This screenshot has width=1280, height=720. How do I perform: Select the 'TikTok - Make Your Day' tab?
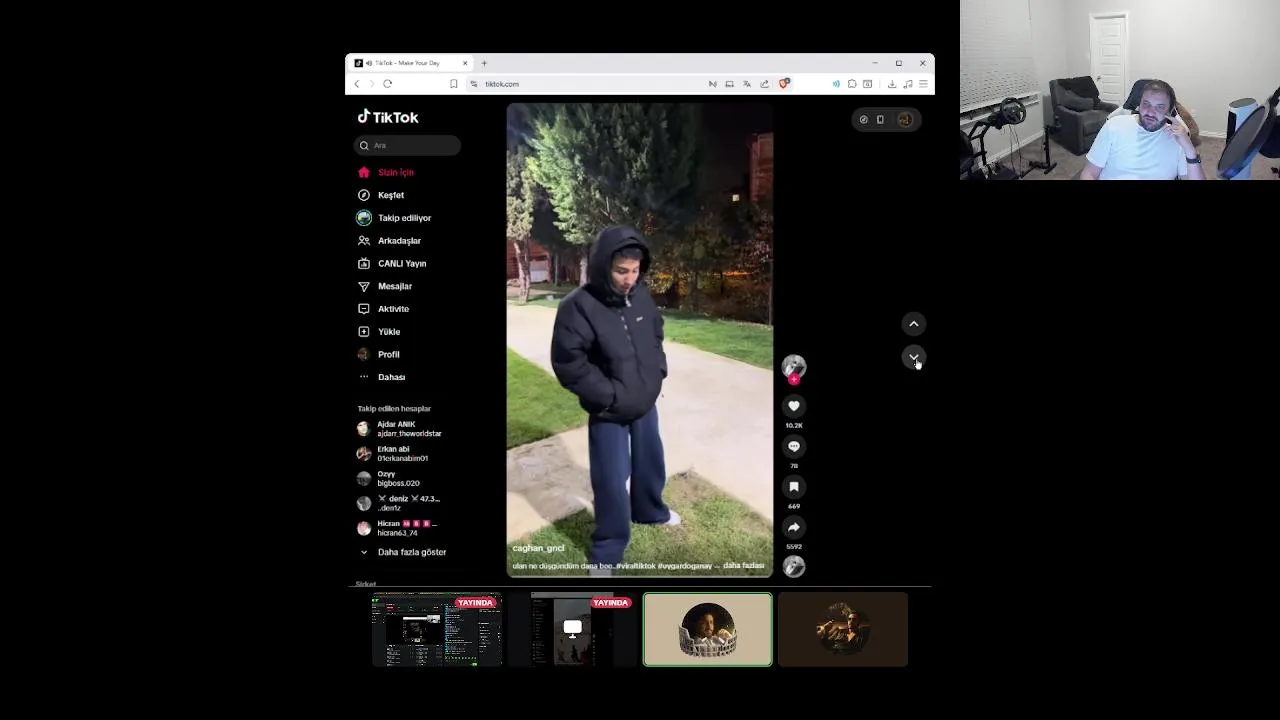[411, 63]
